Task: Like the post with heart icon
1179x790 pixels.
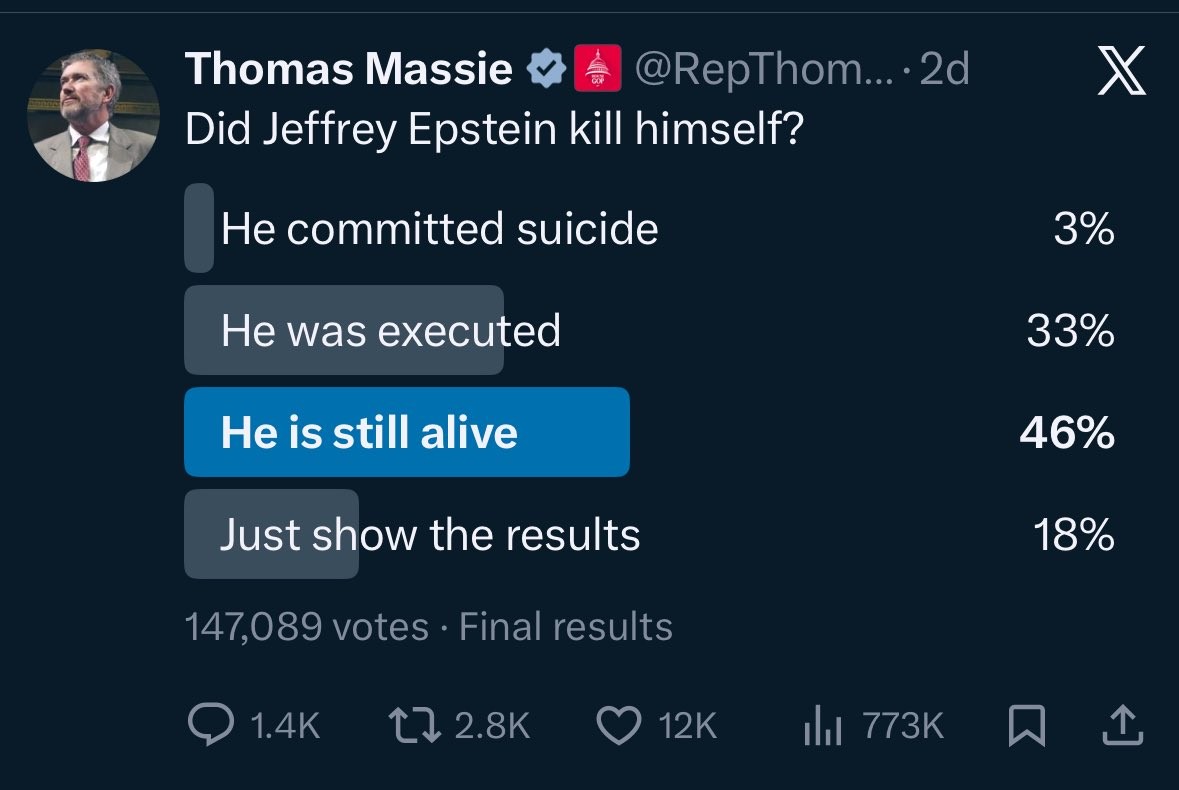Action: pyautogui.click(x=619, y=726)
